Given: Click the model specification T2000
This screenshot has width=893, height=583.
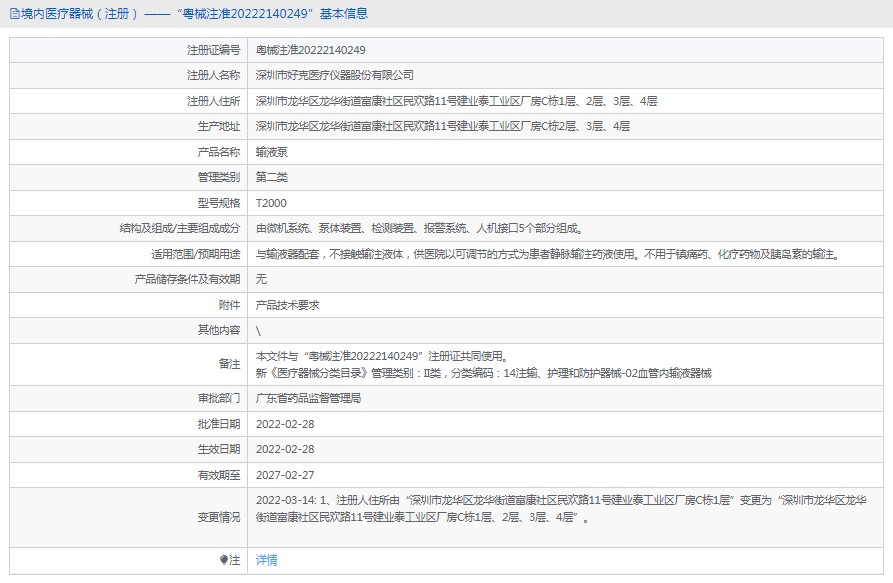Looking at the screenshot, I should coord(272,203).
